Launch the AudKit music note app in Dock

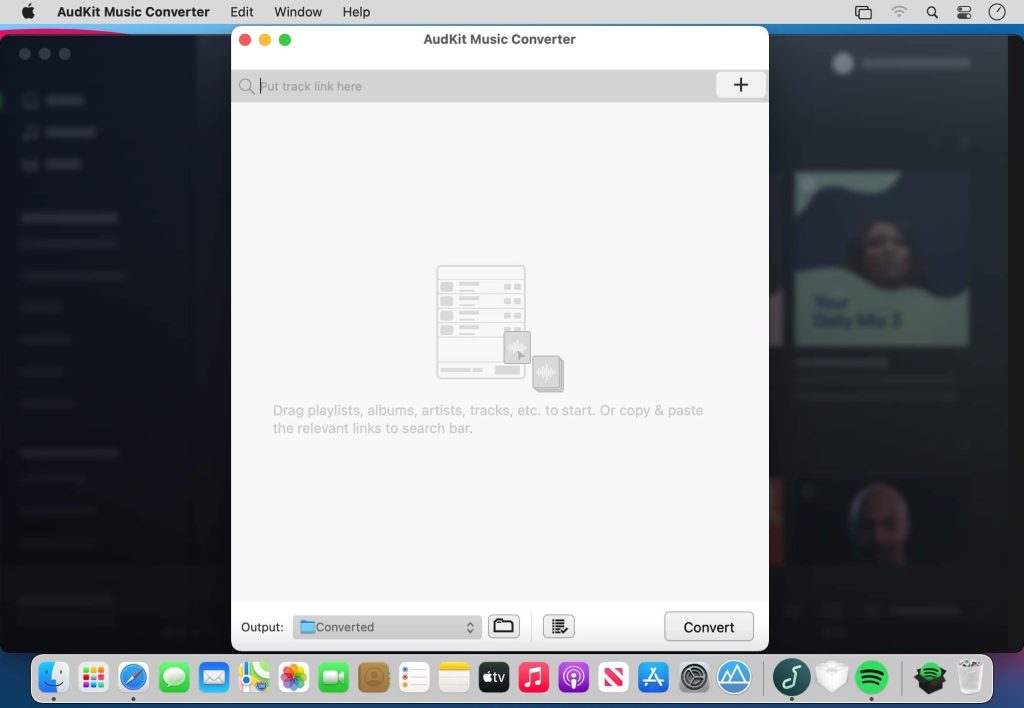(x=791, y=677)
